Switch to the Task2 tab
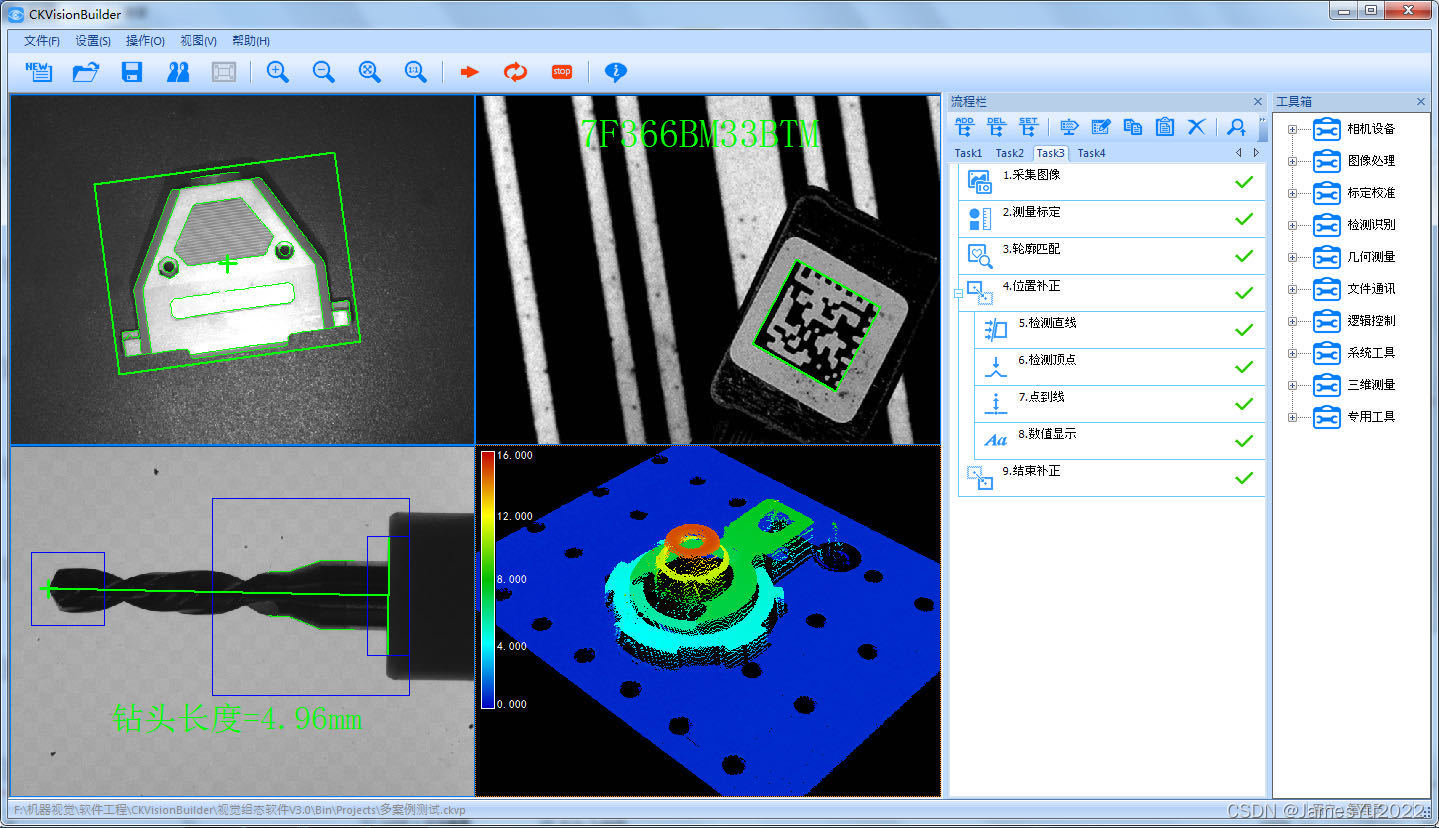Screen dimensions: 1439x828 point(1009,153)
